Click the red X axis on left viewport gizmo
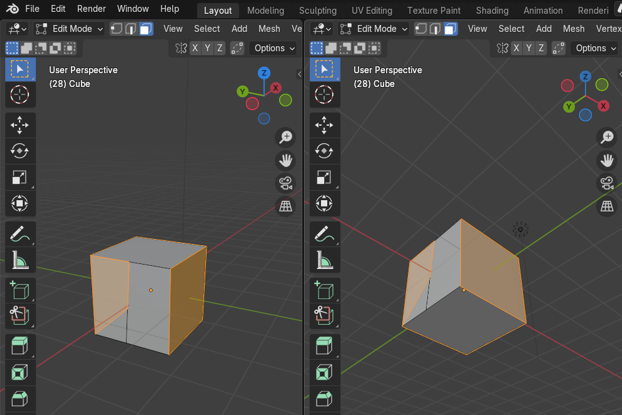The image size is (622, 415). [276, 88]
